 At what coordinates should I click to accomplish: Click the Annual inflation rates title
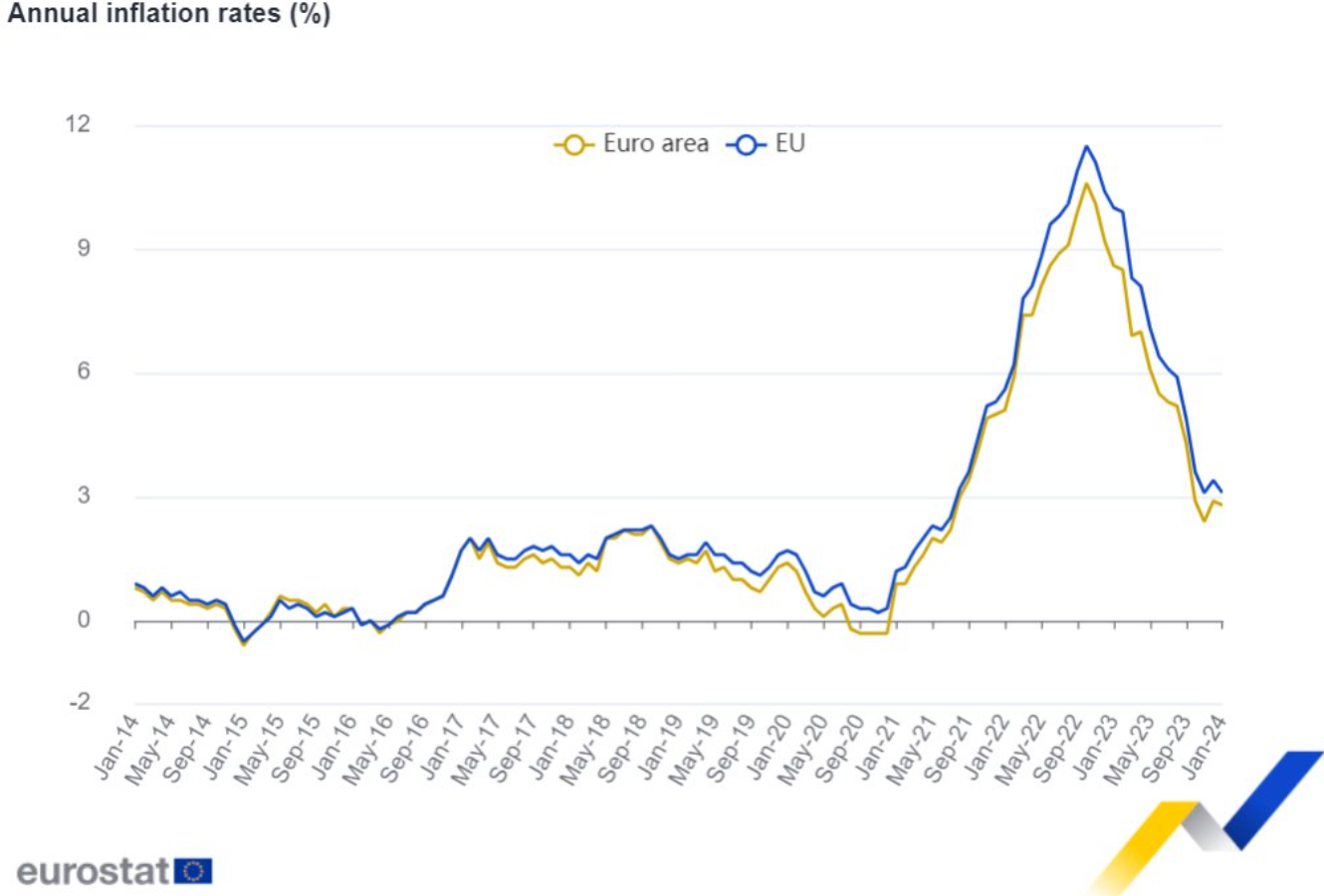(x=168, y=14)
